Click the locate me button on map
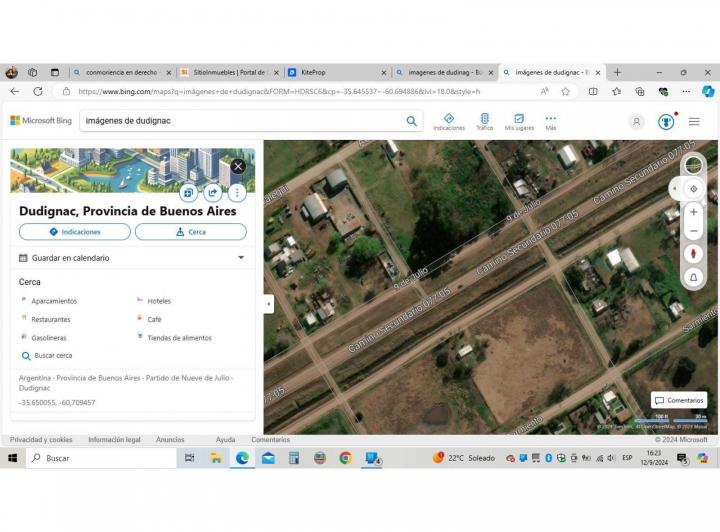720x532 pixels. pos(693,189)
